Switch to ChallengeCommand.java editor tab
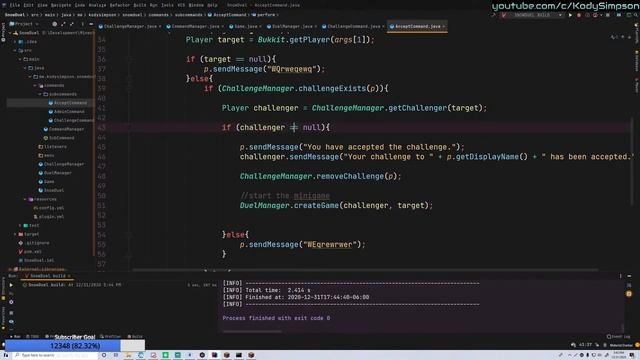Image resolution: width=640 pixels, height=360 pixels. click(x=353, y=27)
